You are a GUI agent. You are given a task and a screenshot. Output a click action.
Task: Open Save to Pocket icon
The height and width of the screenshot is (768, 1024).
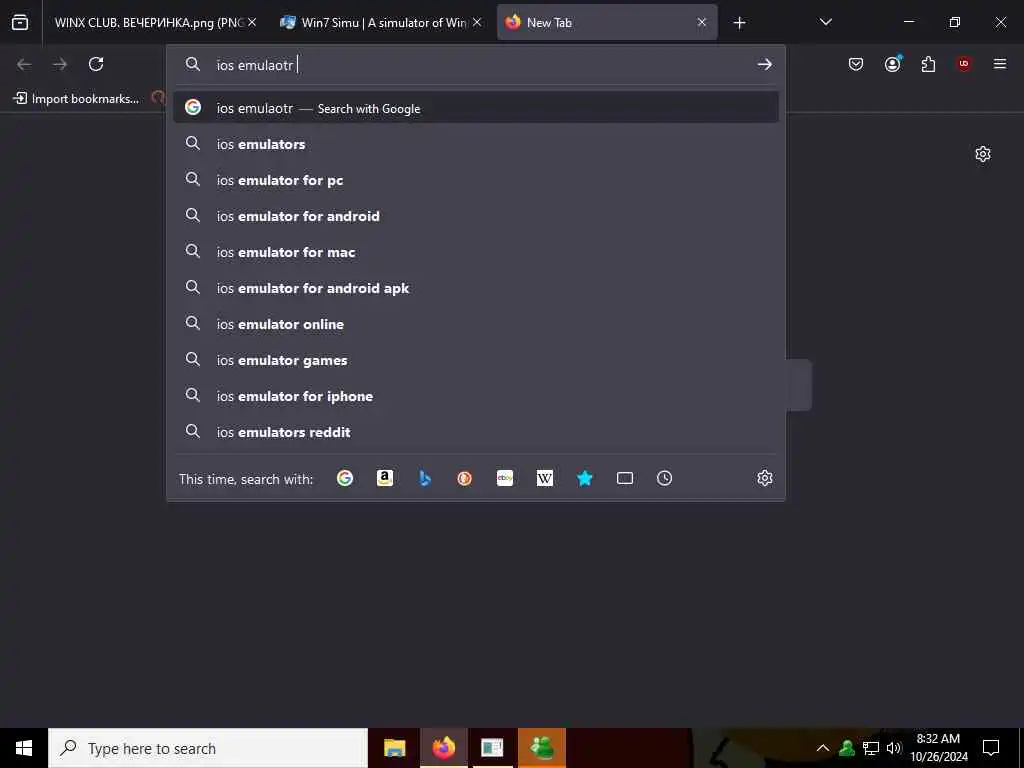click(856, 64)
